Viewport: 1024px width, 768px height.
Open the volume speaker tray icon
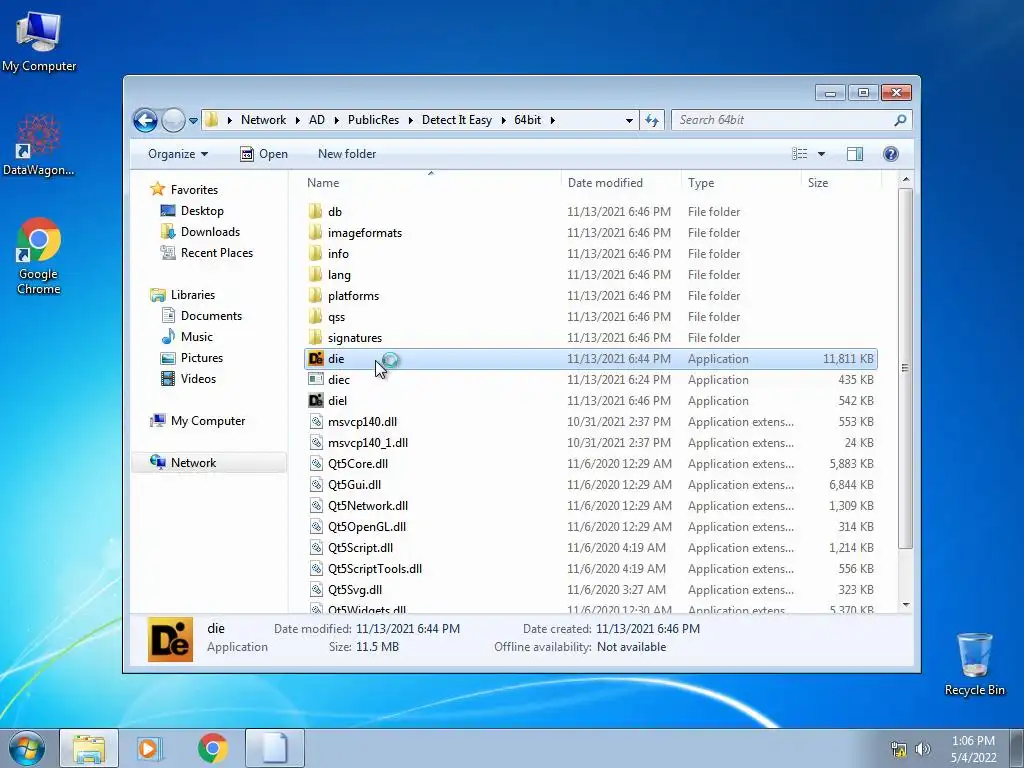923,749
